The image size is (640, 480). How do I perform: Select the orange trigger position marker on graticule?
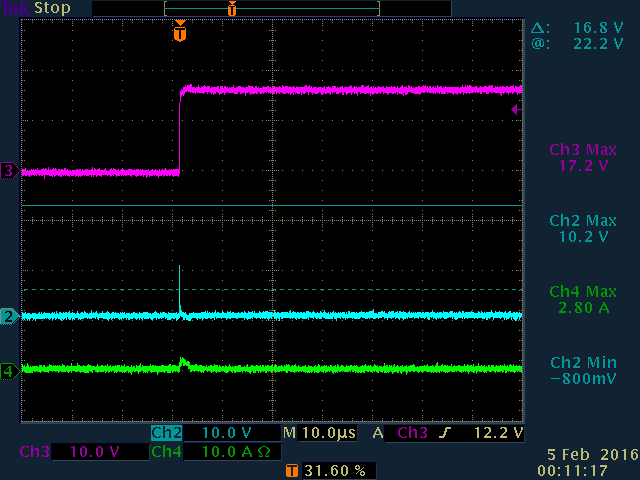tap(180, 31)
